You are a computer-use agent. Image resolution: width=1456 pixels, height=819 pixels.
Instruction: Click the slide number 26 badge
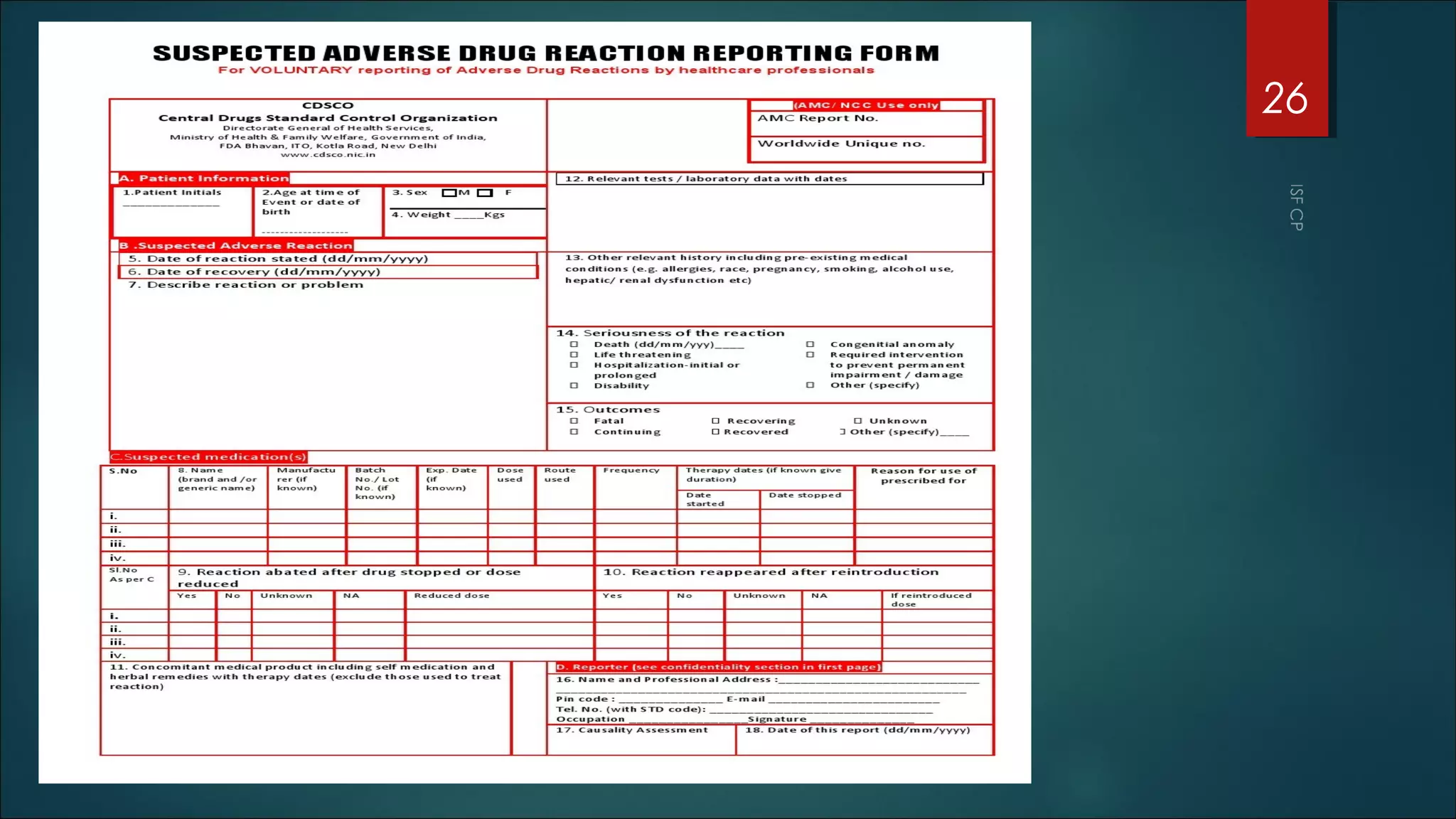coord(1285,97)
